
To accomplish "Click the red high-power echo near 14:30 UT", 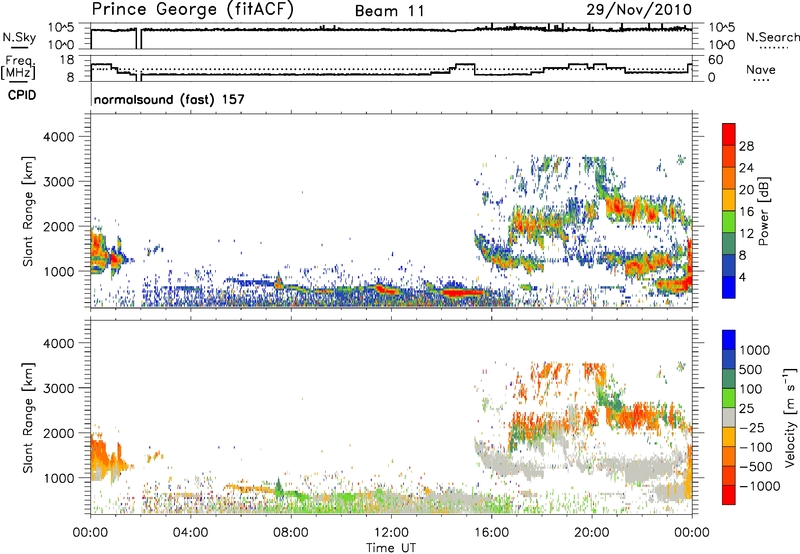I will pyautogui.click(x=462, y=293).
